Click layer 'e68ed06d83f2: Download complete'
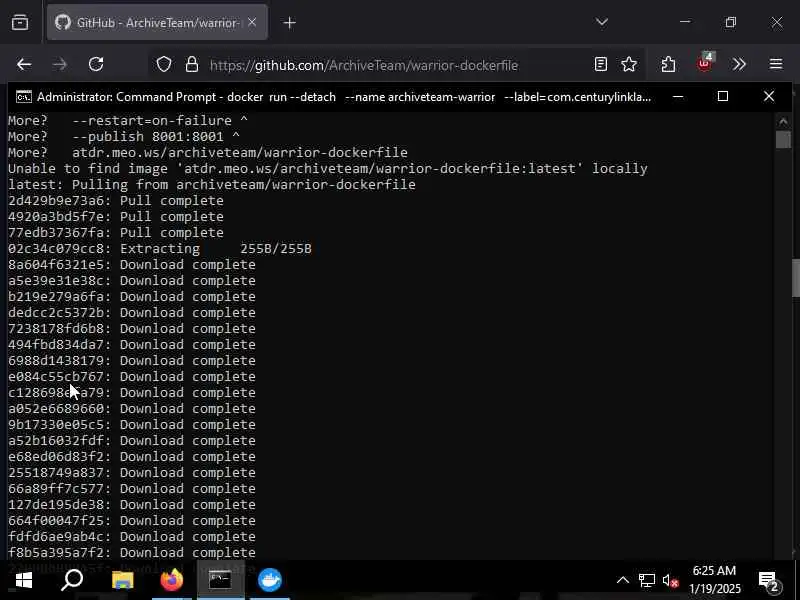The image size is (800, 600). pyautogui.click(x=132, y=456)
